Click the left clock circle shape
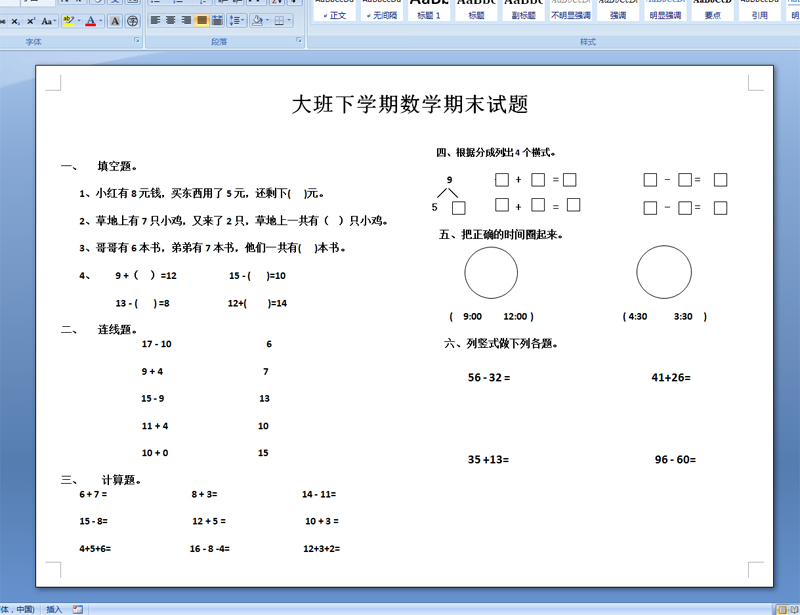Image resolution: width=800 pixels, height=615 pixels. coord(491,273)
